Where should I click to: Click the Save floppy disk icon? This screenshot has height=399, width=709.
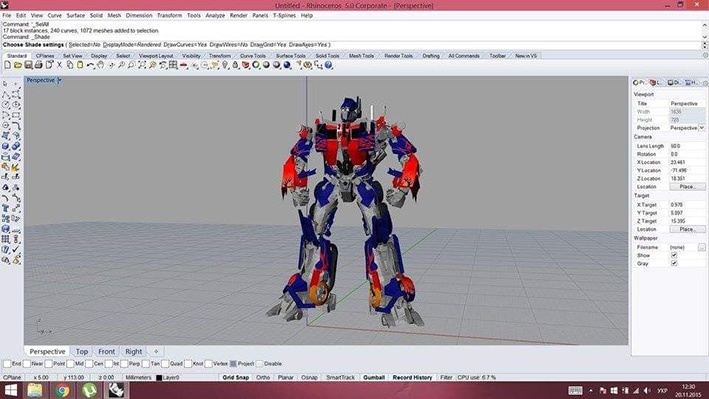[x=28, y=65]
